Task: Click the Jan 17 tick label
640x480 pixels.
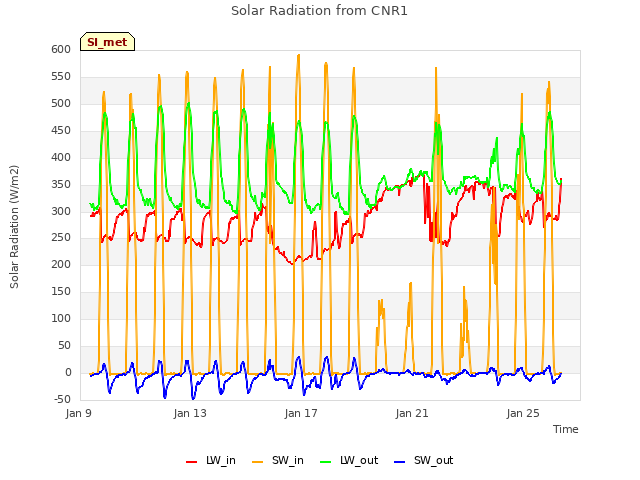Action: point(301,413)
